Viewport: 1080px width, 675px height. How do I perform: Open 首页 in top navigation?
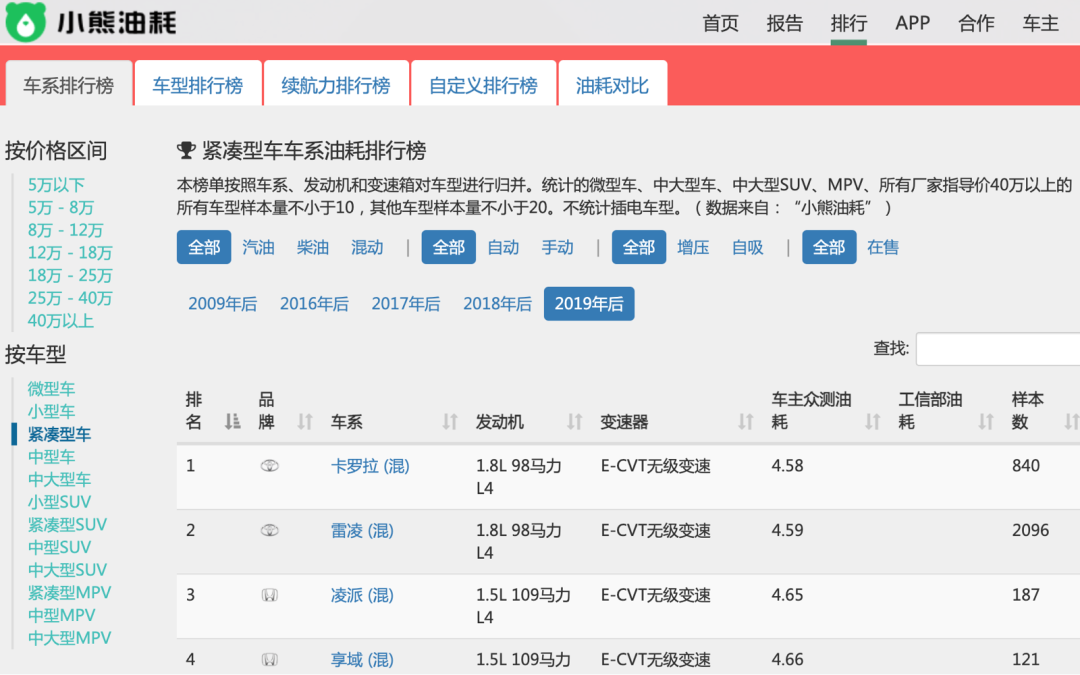(720, 23)
